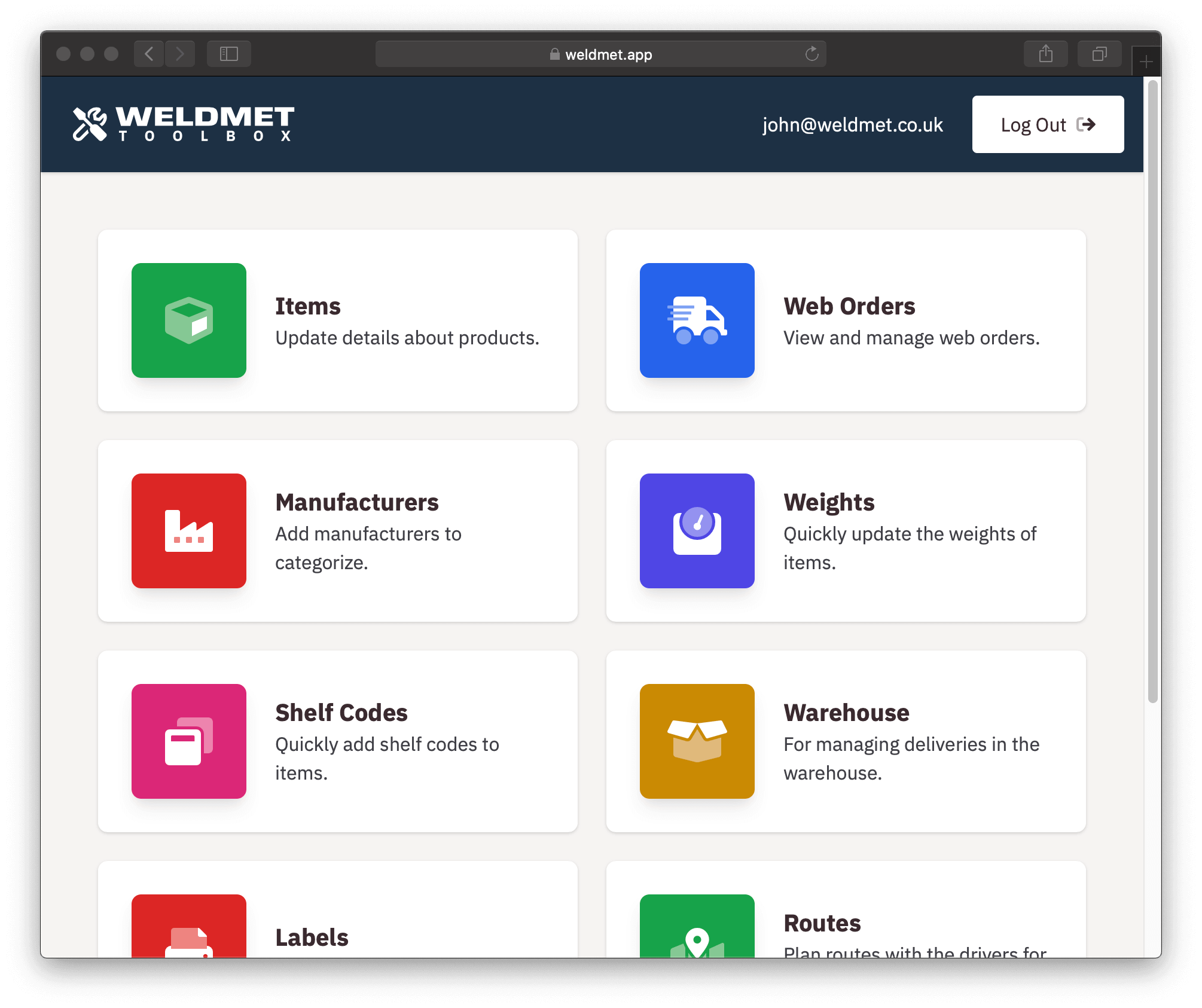Viewport: 1202px width, 1008px height.
Task: Click 'Quickly update the weights of items.' description
Action: coord(910,548)
